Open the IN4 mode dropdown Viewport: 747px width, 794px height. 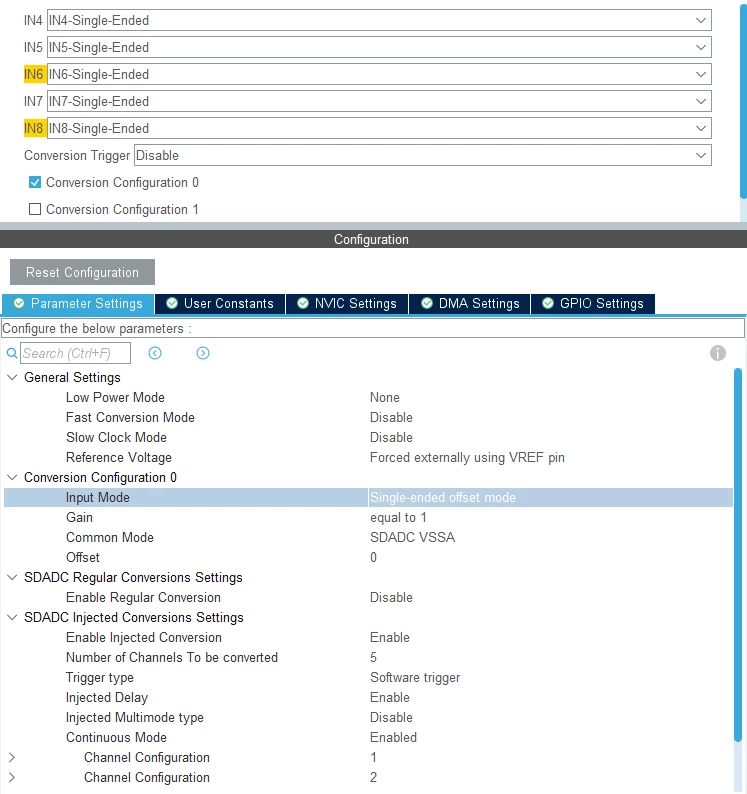[x=379, y=20]
